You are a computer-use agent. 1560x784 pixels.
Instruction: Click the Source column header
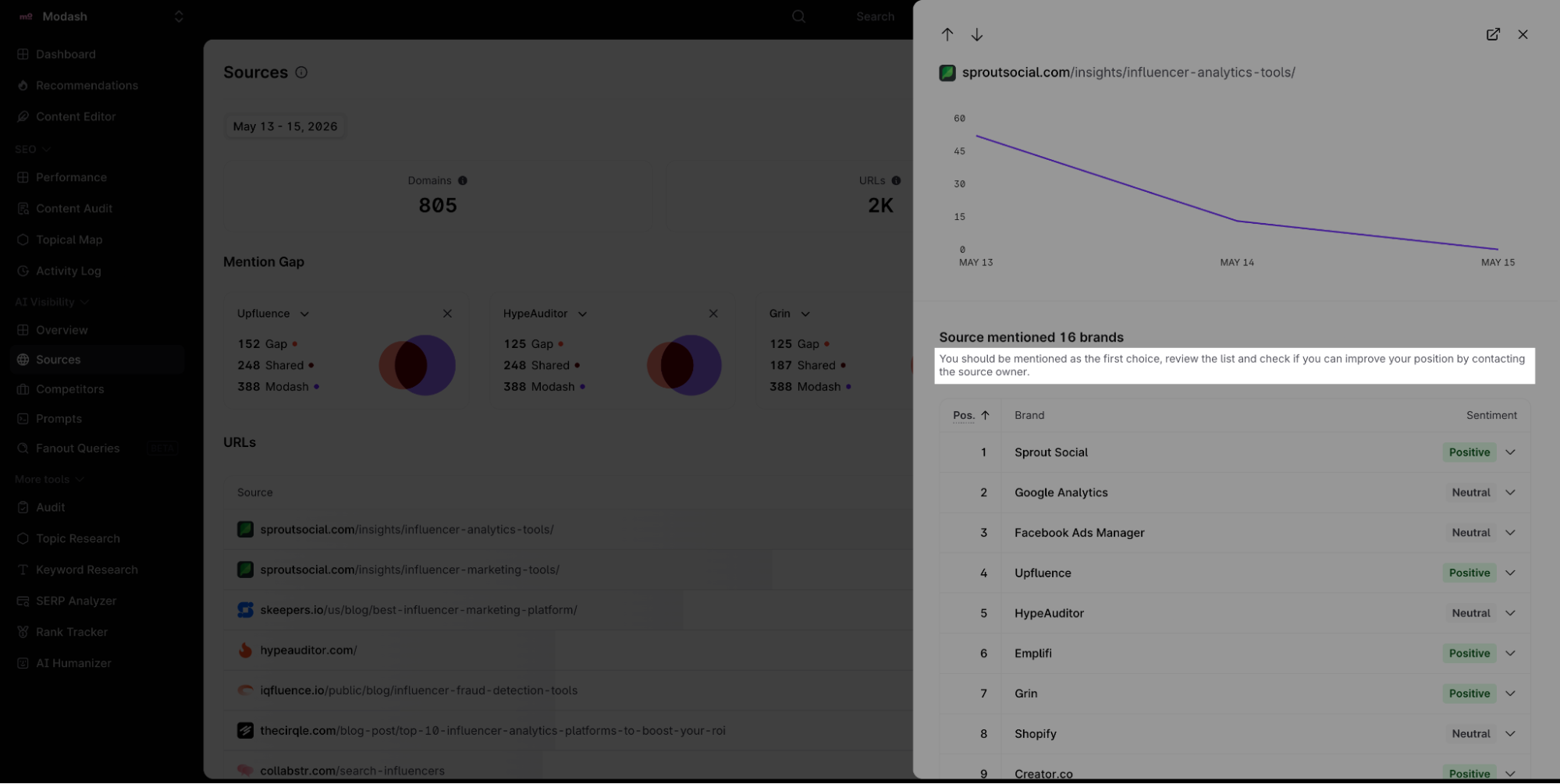254,492
